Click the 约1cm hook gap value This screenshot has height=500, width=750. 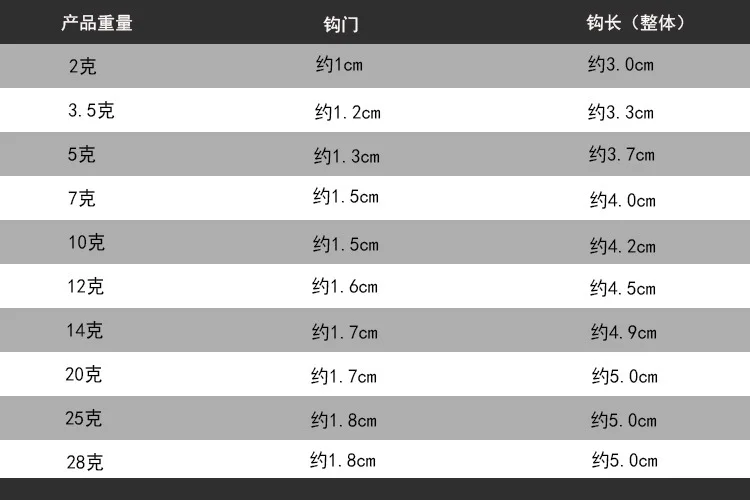pos(339,65)
